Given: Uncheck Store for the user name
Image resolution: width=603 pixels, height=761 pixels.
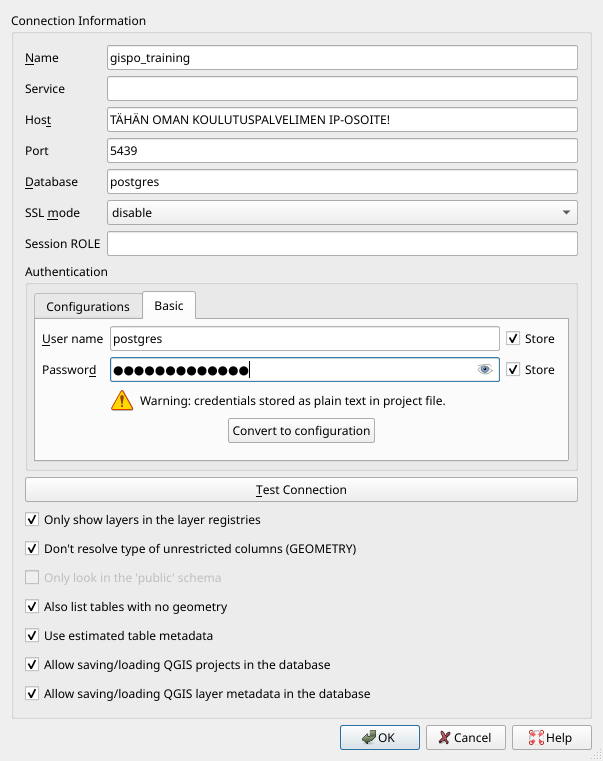Looking at the screenshot, I should [513, 339].
